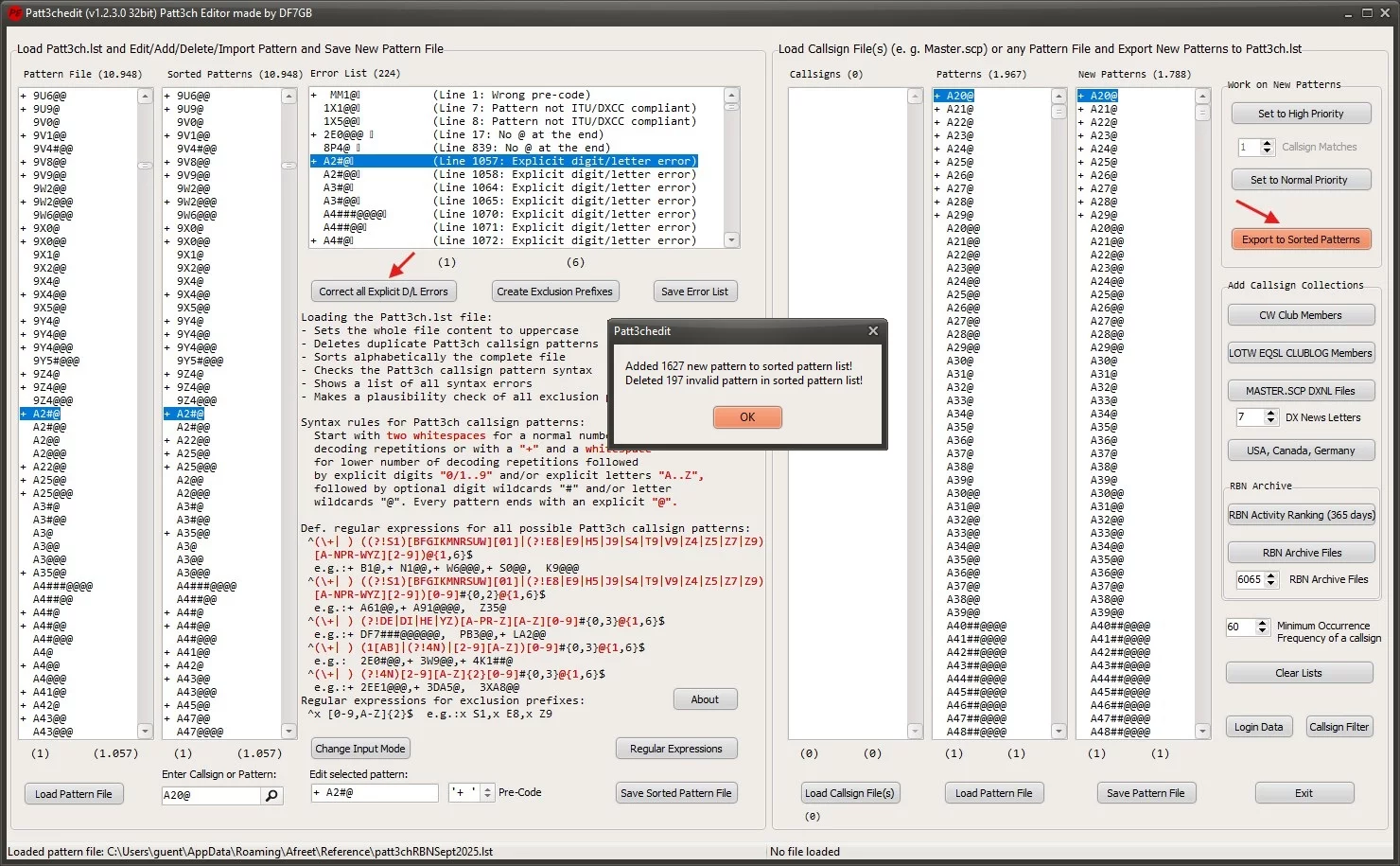Increase RBN Archive Files number
This screenshot has width=1400, height=866.
click(1270, 575)
